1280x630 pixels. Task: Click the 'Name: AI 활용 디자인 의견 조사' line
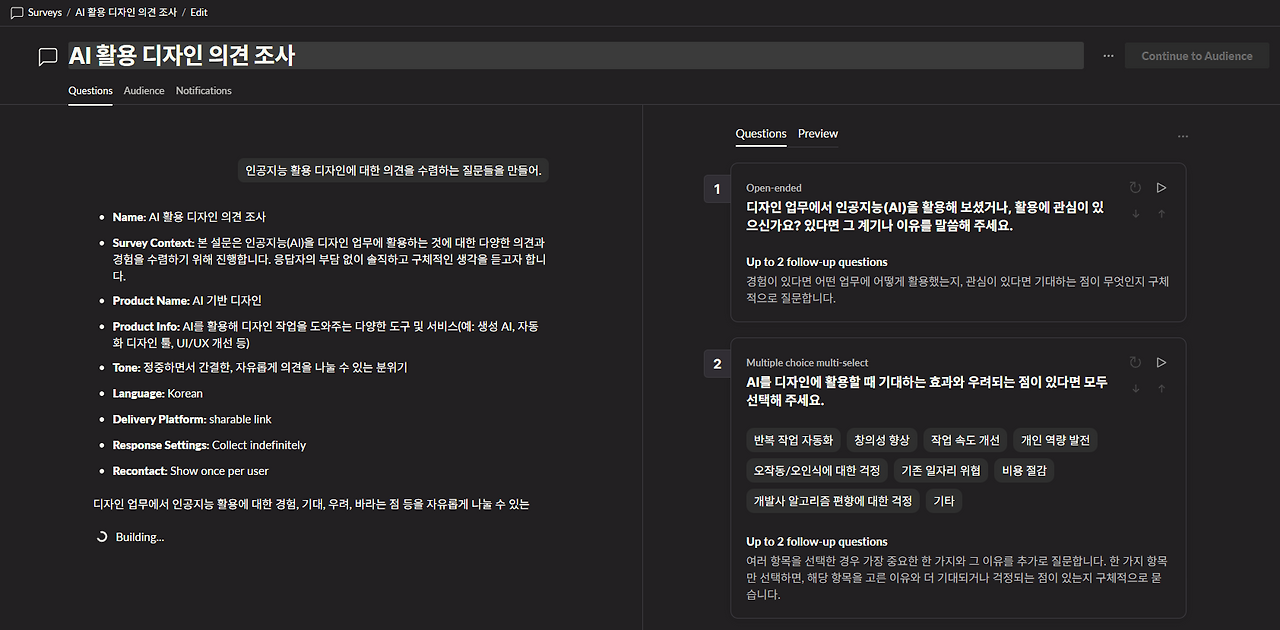[189, 217]
